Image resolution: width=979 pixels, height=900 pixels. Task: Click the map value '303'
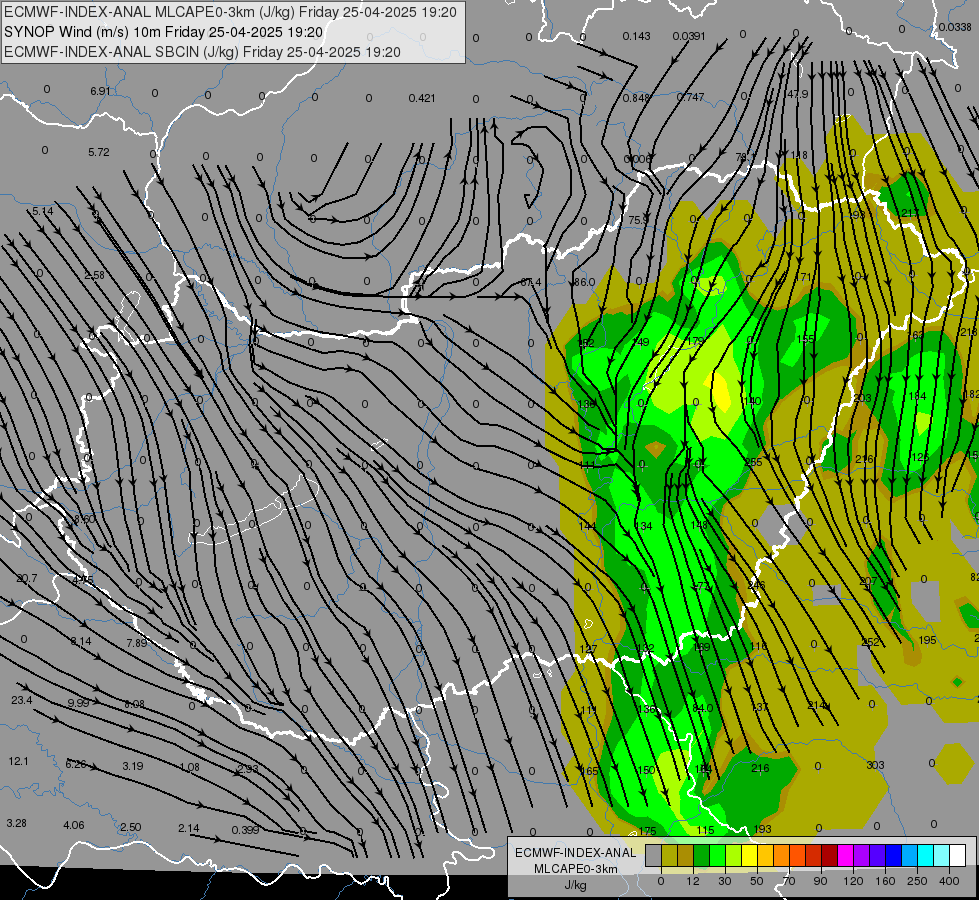(x=875, y=765)
